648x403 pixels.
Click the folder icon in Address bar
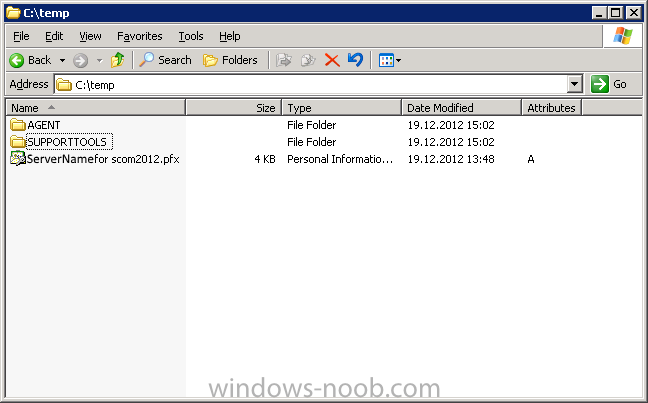point(64,85)
